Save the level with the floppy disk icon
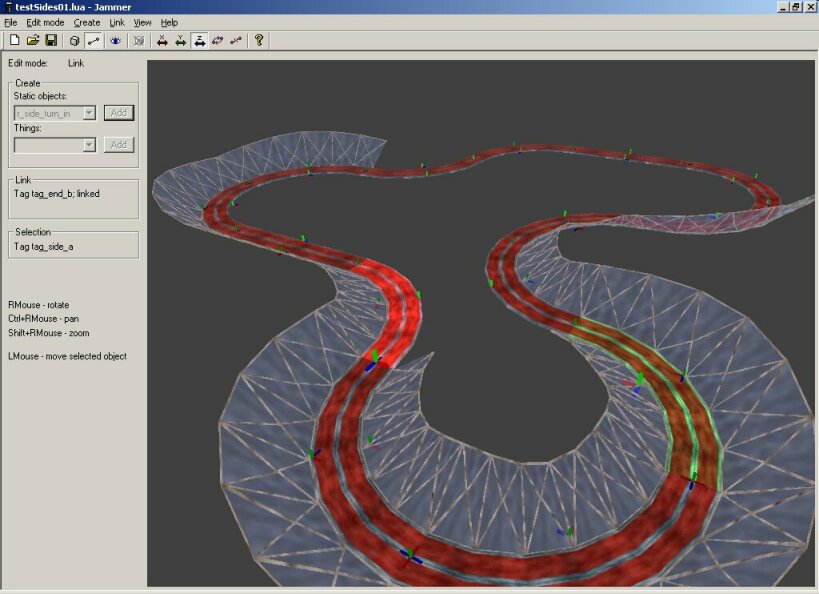 [x=50, y=41]
